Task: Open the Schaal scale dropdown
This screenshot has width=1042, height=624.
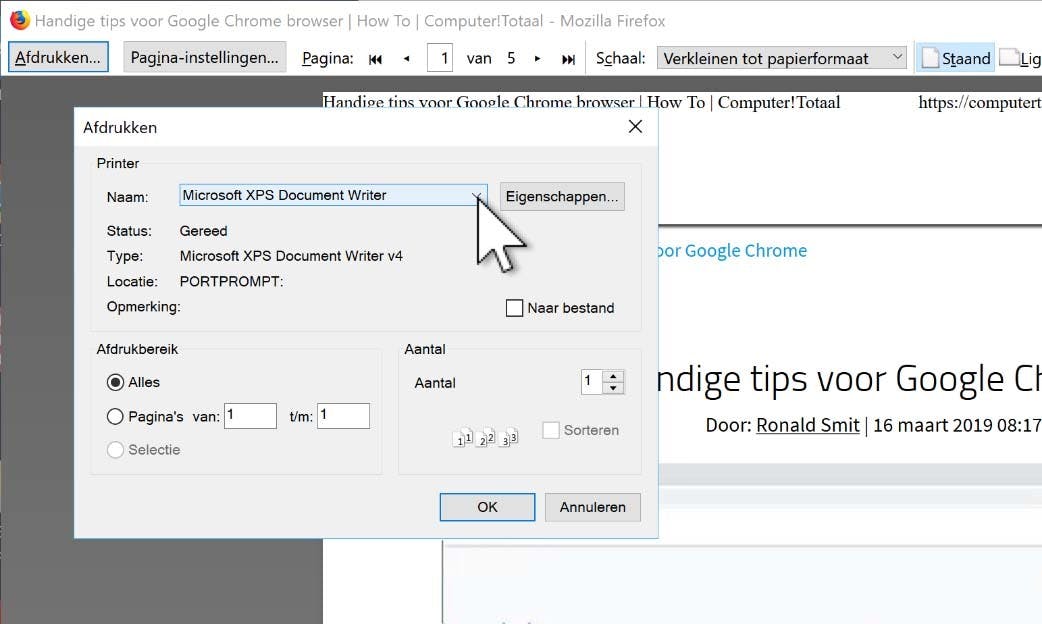Action: tap(782, 58)
